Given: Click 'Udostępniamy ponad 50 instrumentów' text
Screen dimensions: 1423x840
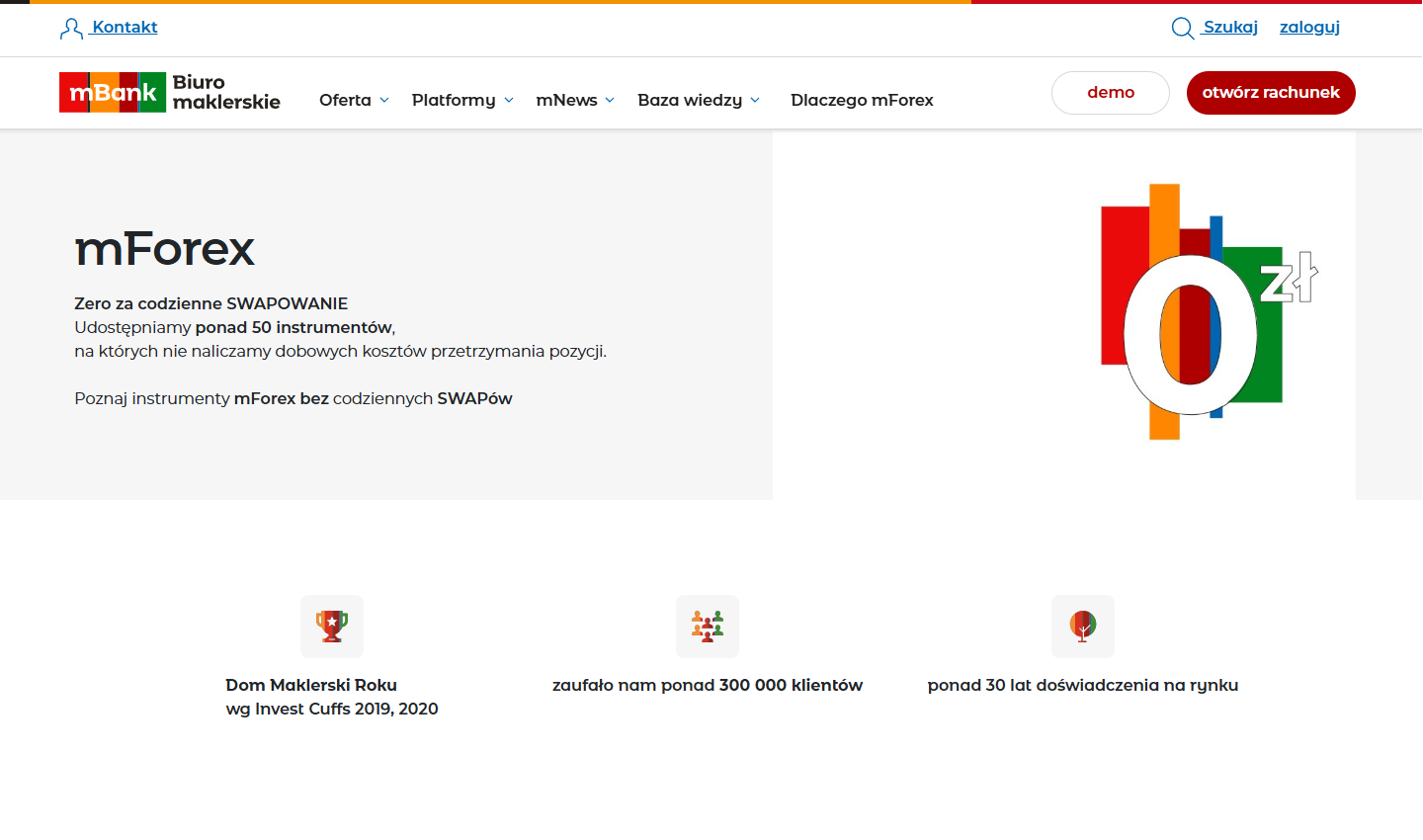Looking at the screenshot, I should [x=235, y=327].
